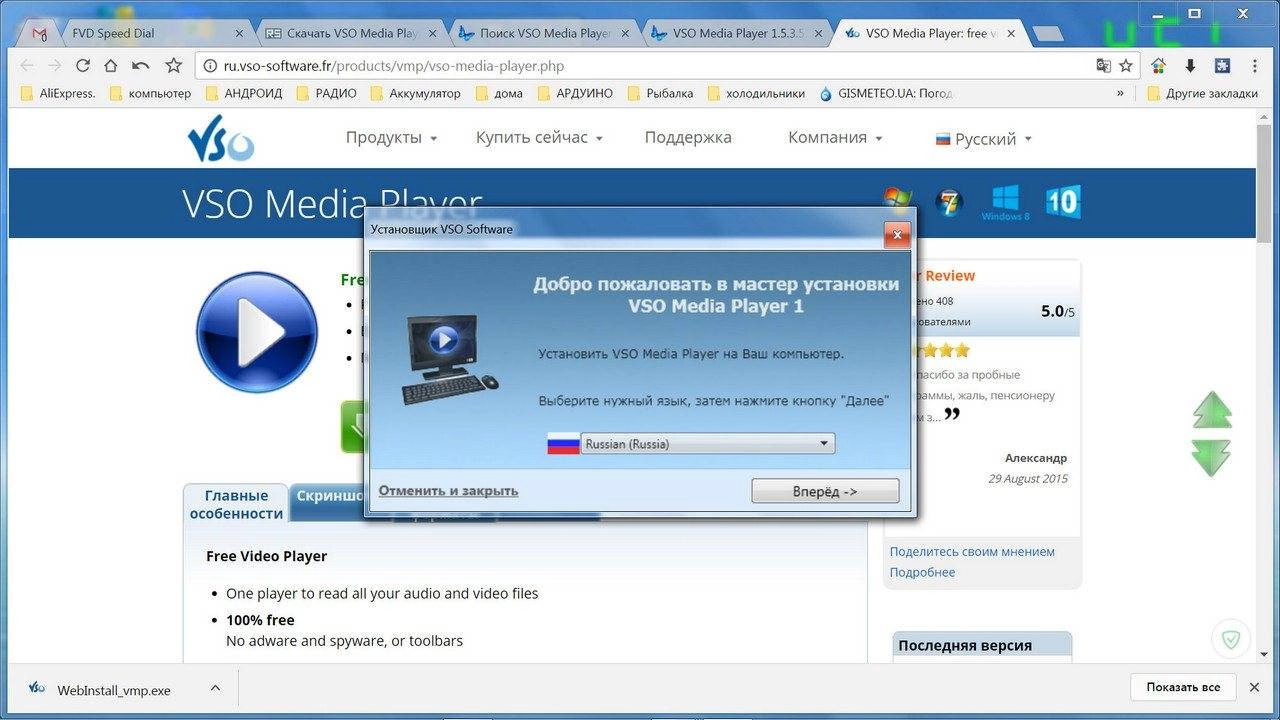This screenshot has height=720, width=1280.
Task: Close the Установщик VSO Software dialog
Action: 896,236
